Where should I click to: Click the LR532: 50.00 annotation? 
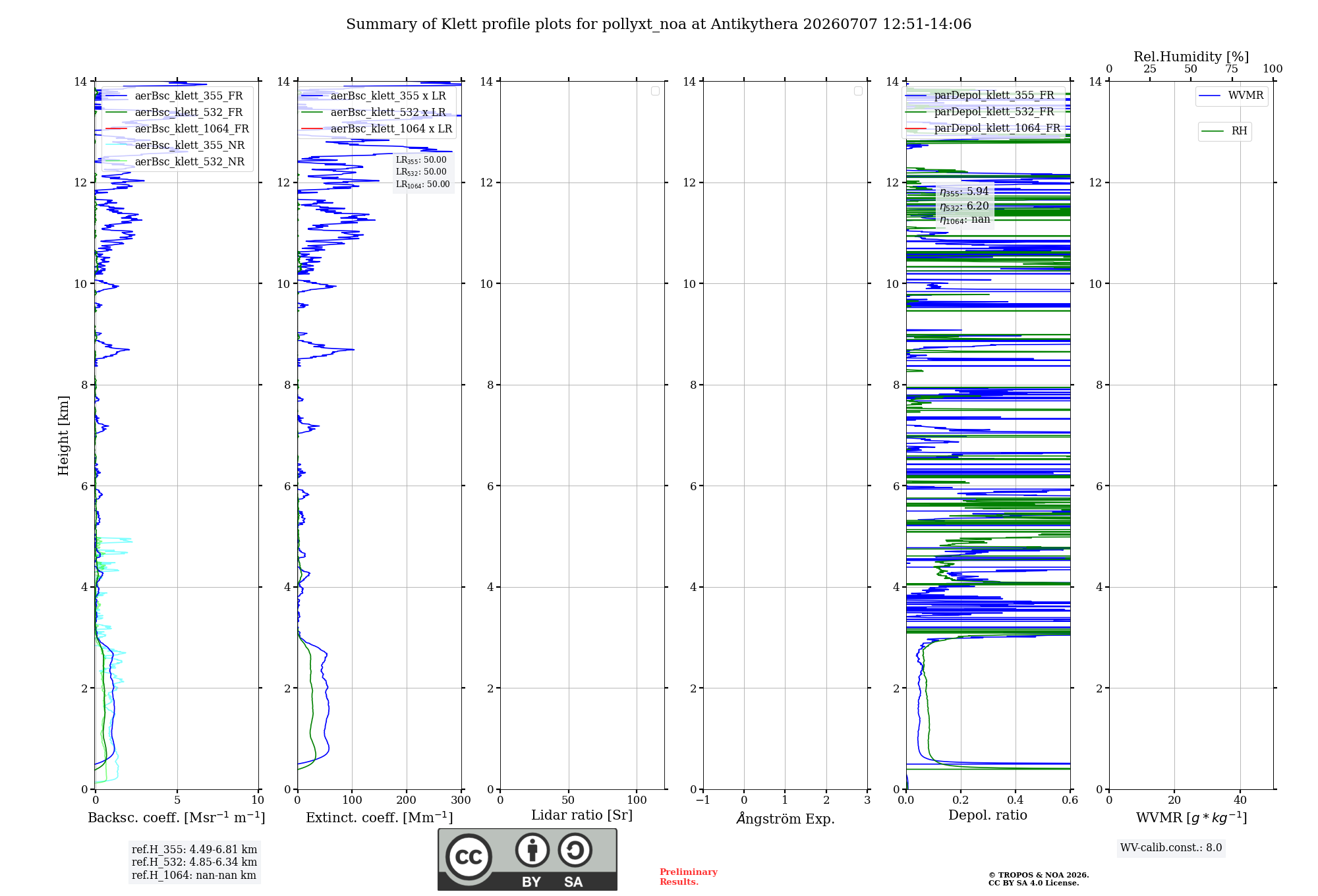421,172
